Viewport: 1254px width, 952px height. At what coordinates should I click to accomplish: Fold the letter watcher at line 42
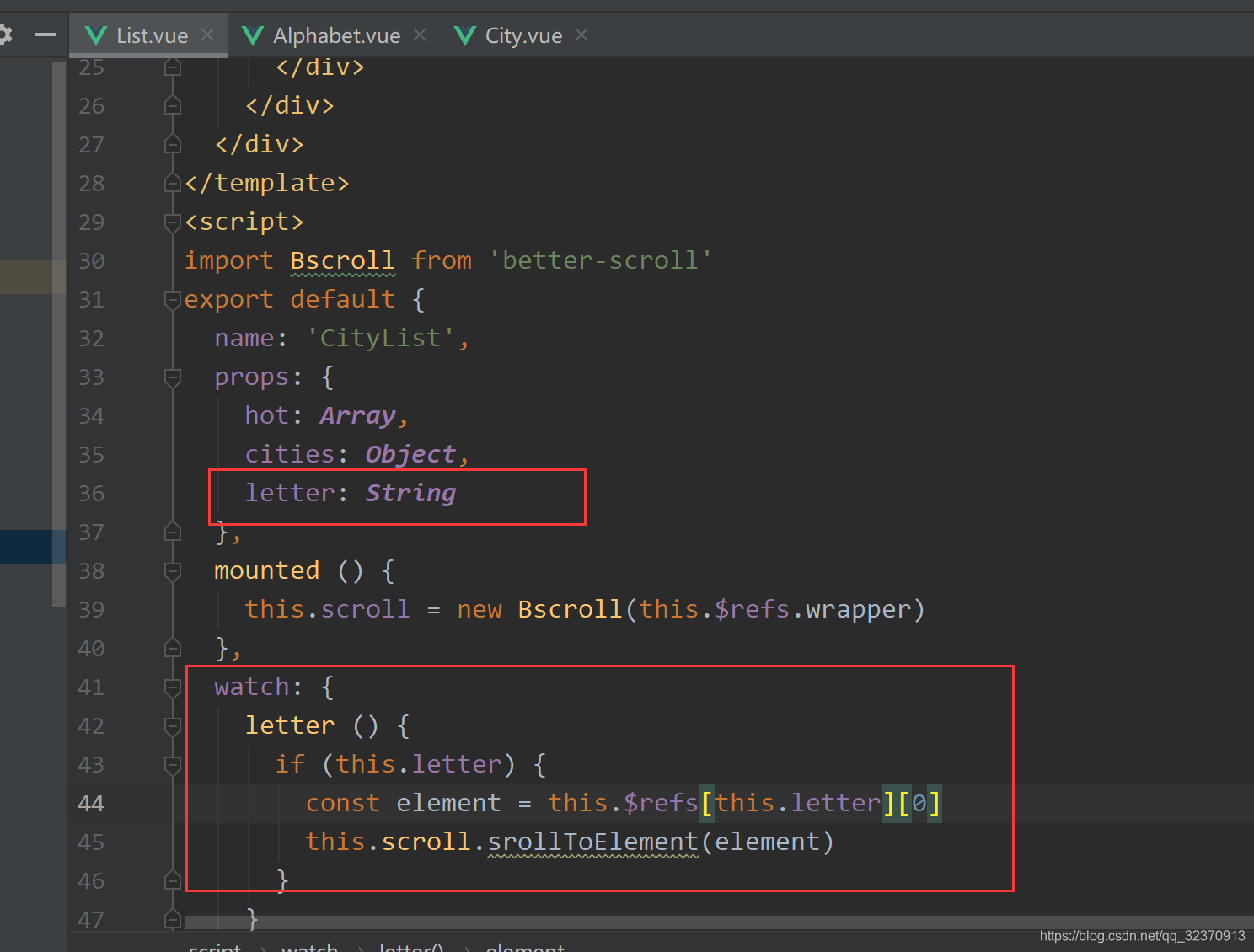tap(173, 725)
